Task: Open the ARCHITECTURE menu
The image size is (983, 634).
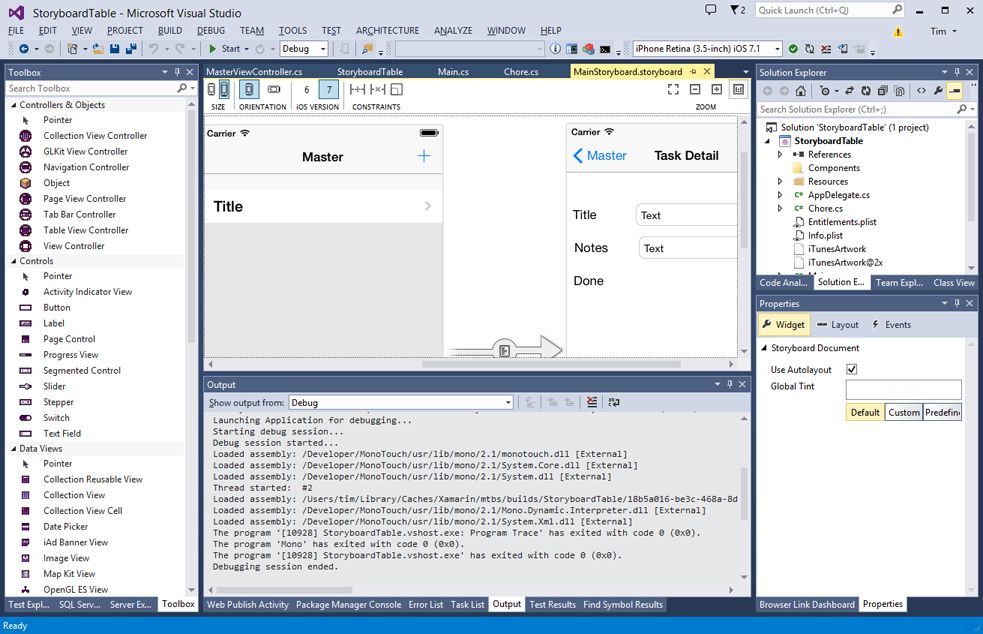Action: pyautogui.click(x=387, y=30)
